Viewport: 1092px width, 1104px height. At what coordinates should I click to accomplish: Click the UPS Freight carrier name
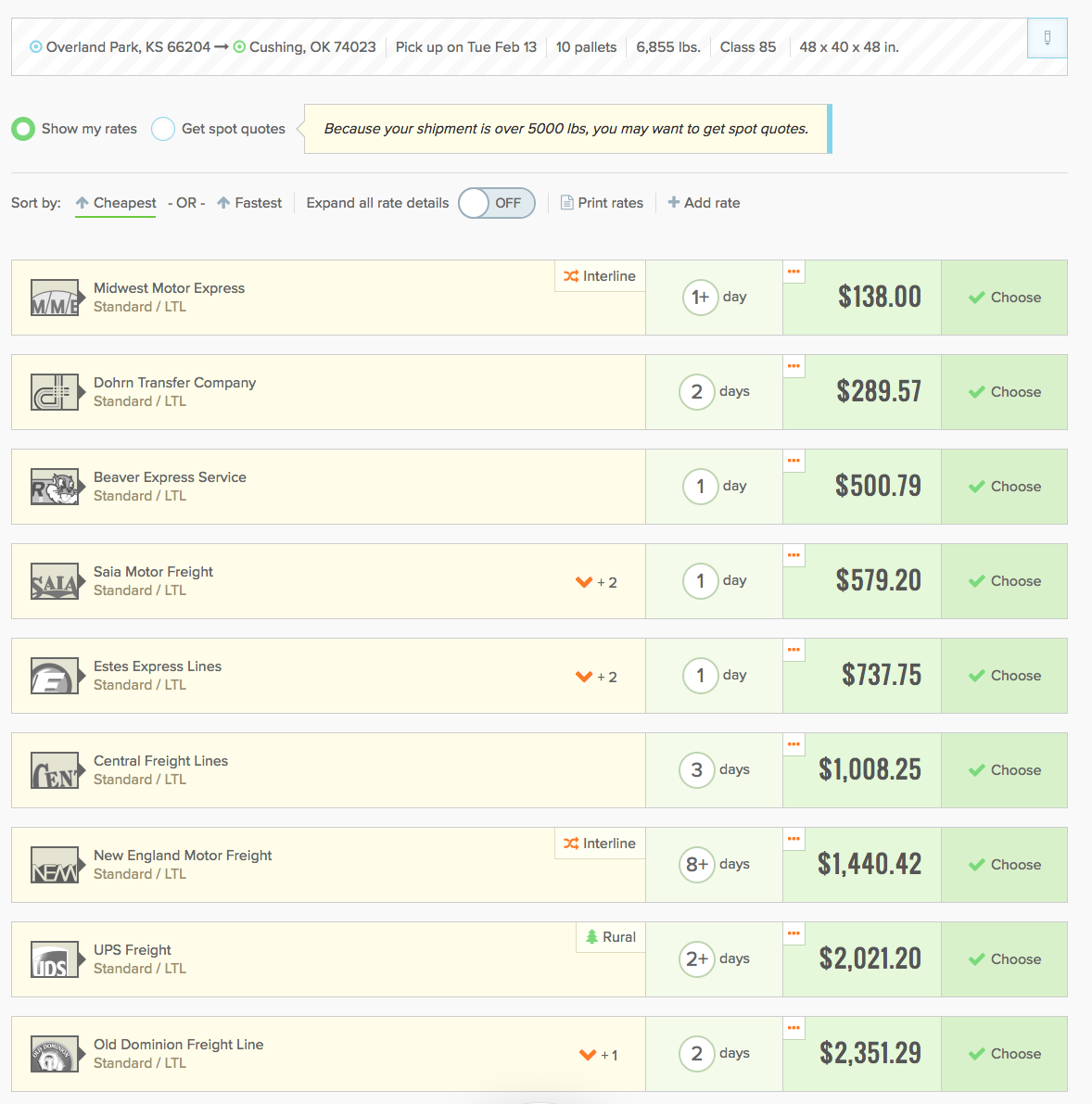coord(133,950)
